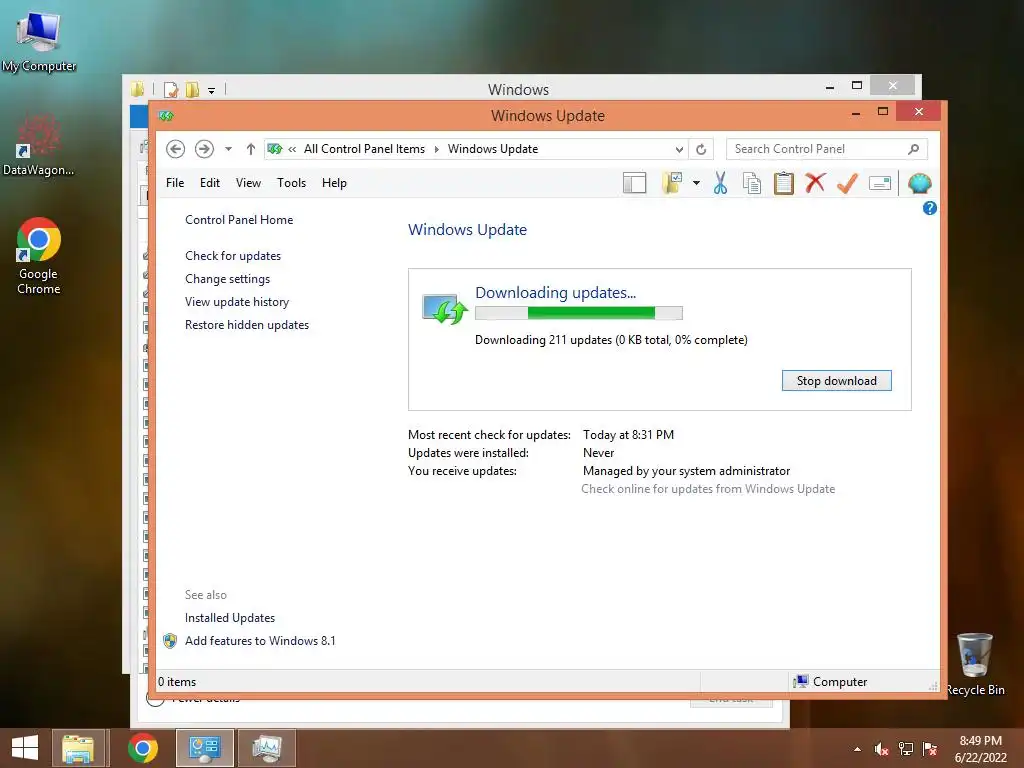
Task: Open View update history link
Action: (x=237, y=302)
